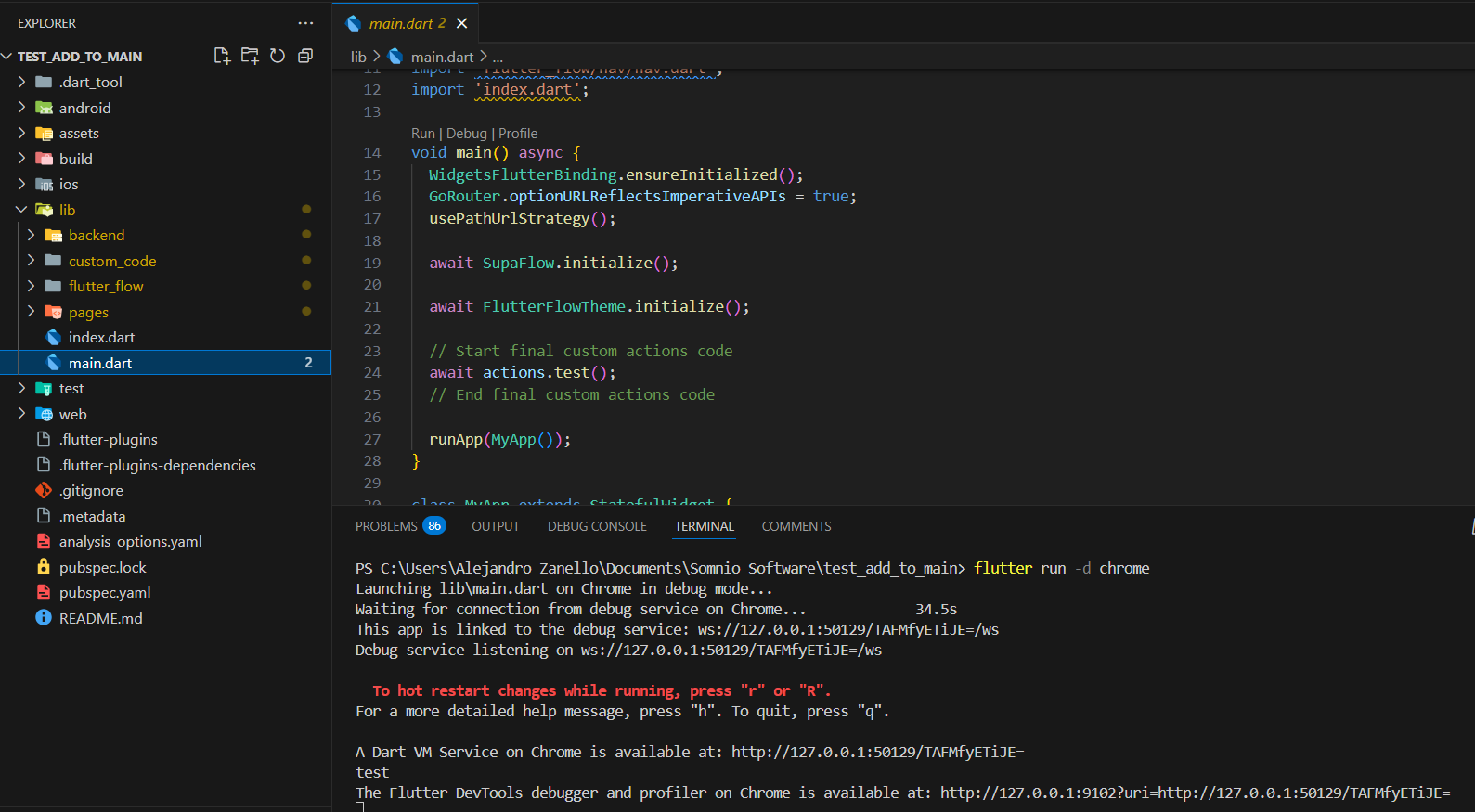This screenshot has width=1475, height=812.
Task: Click the Dart icon beside index.dart
Action: tap(54, 337)
